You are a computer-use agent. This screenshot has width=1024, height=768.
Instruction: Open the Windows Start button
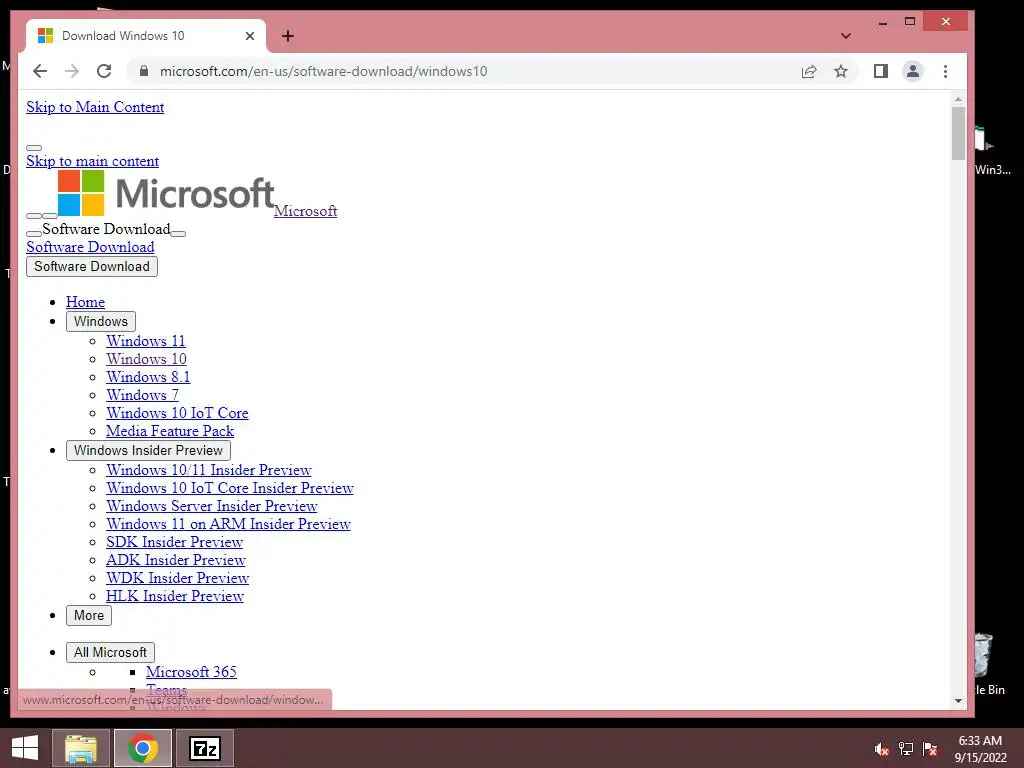pos(25,748)
